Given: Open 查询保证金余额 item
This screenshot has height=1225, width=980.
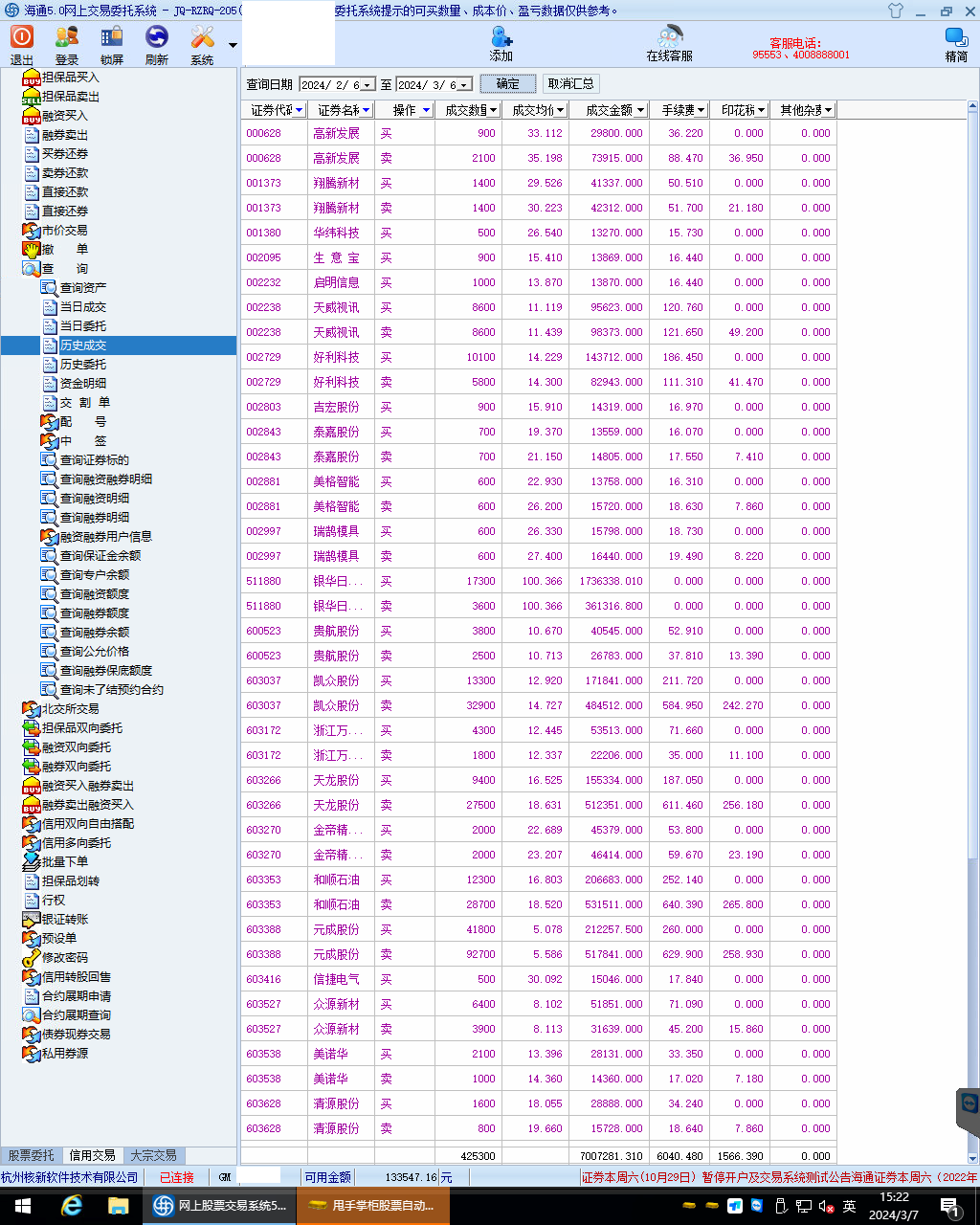Looking at the screenshot, I should (x=100, y=555).
